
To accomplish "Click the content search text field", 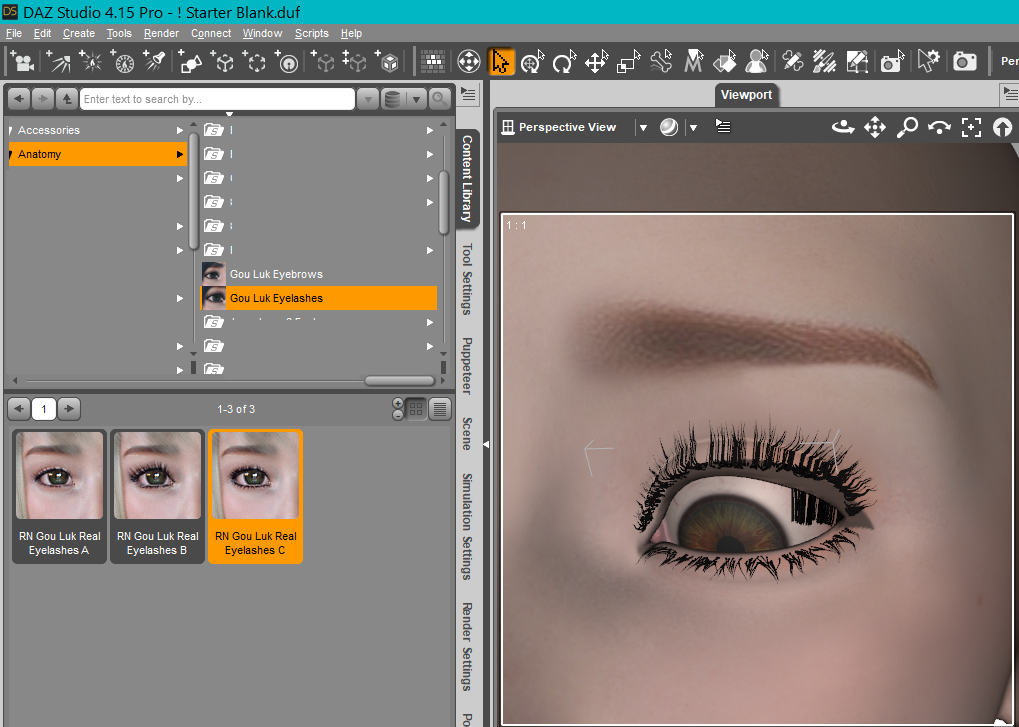I will pos(217,99).
